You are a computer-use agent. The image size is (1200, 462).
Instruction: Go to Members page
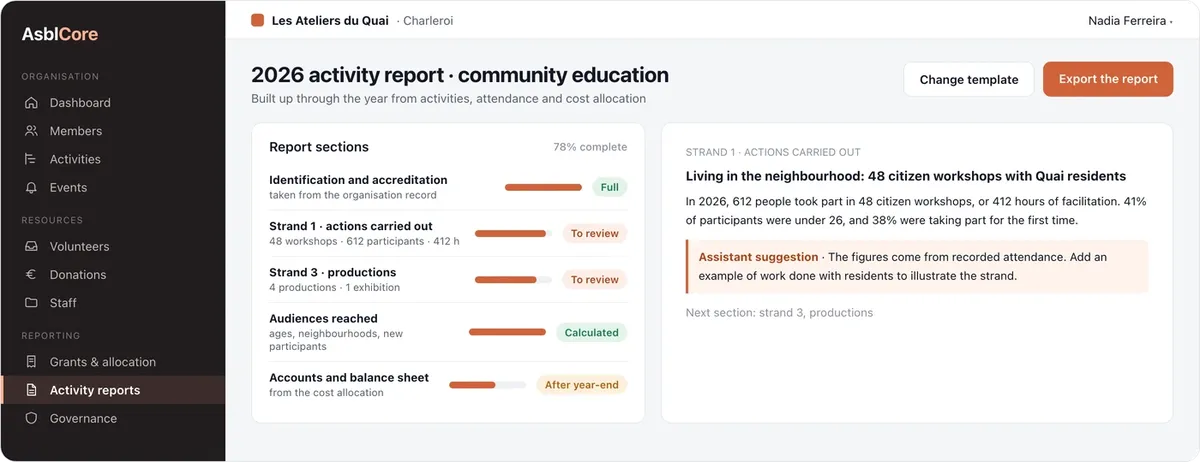[113, 131]
